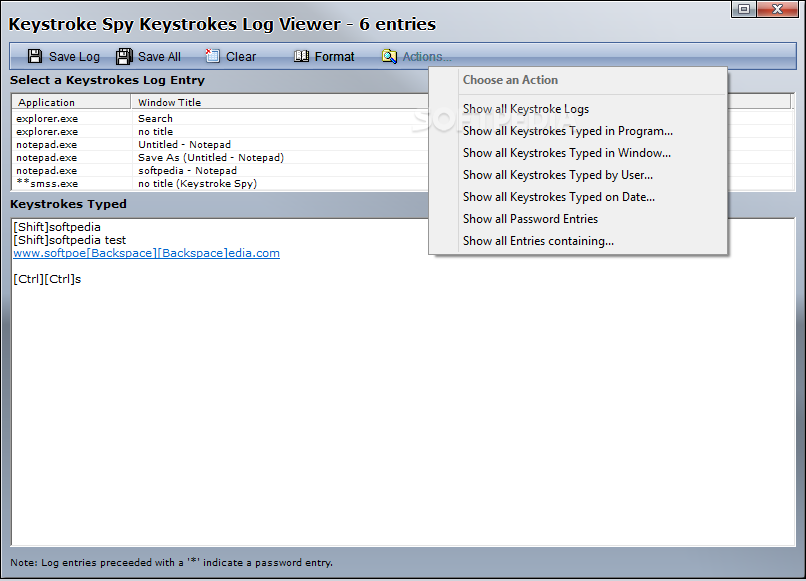806x581 pixels.
Task: Click the Actions magnifier icon
Action: point(389,57)
